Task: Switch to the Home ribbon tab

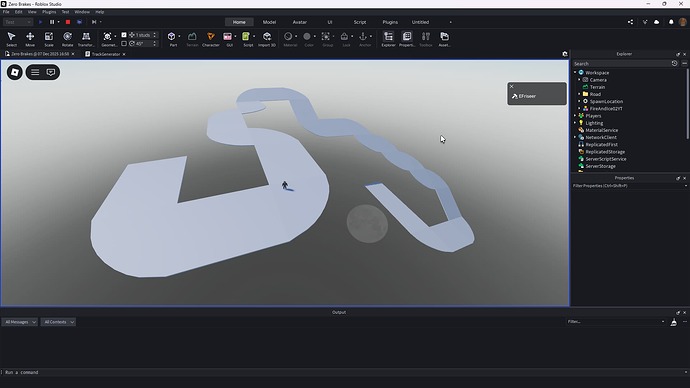Action: pyautogui.click(x=239, y=22)
